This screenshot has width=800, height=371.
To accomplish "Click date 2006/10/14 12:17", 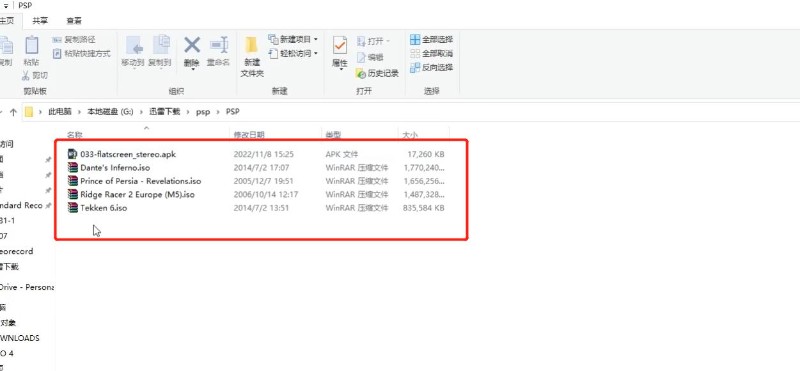I will (x=266, y=194).
